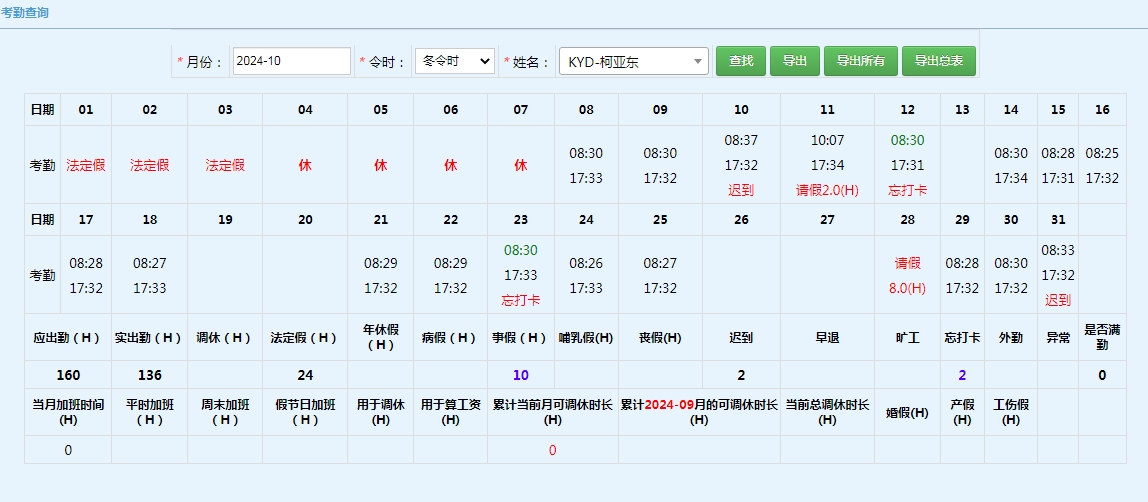Click the purple 事假 total value 10
Image resolution: width=1148 pixels, height=502 pixels.
520,375
